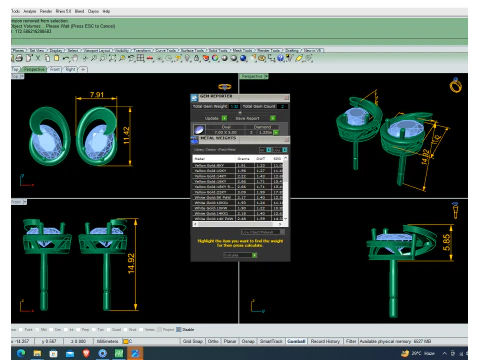The width and height of the screenshot is (480, 360).
Task: Click the blue Render sphere icon
Action: pos(243,58)
